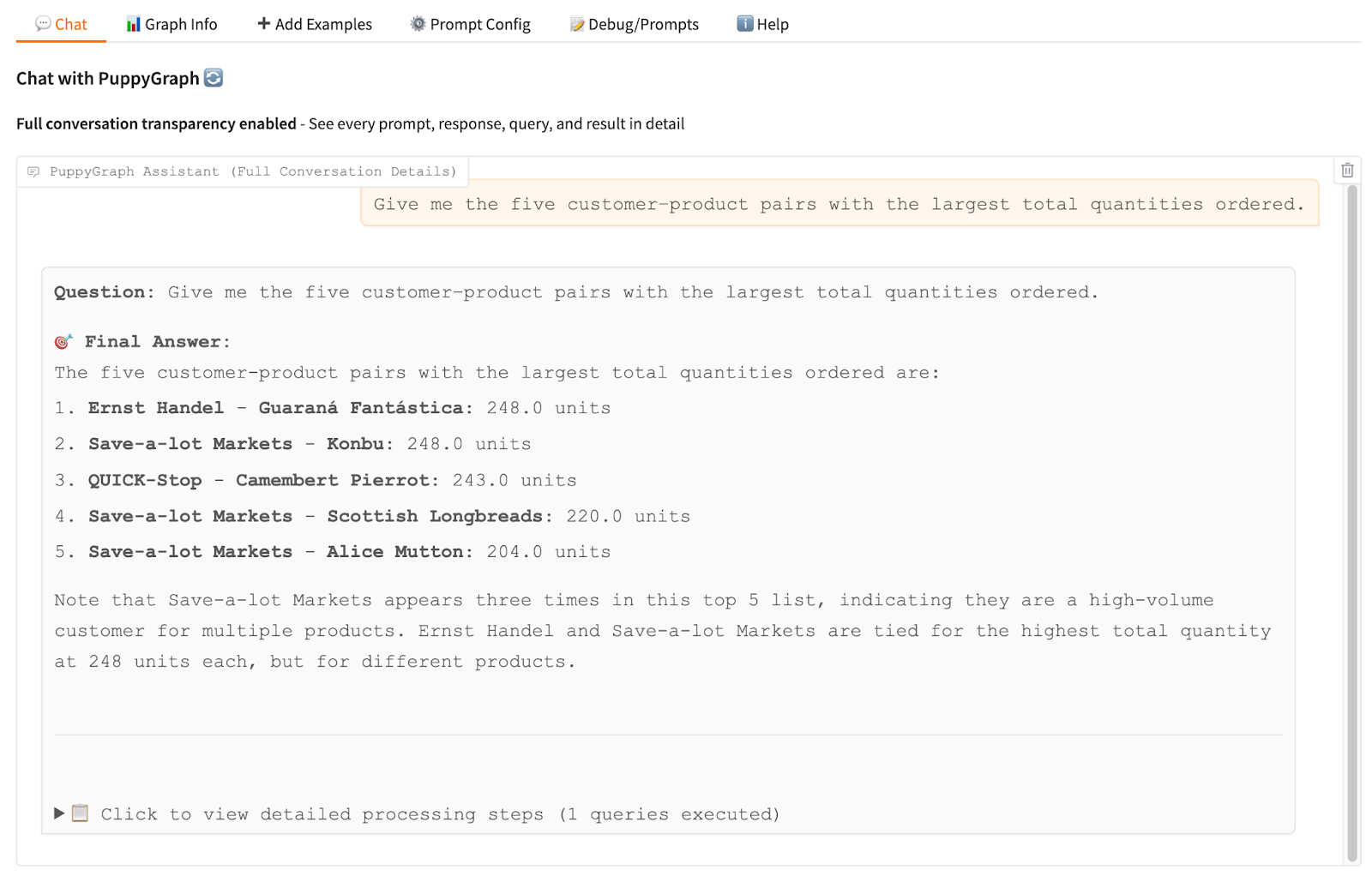Select the Save-a-lot Markets – Scottish Longbreads row

point(372,516)
